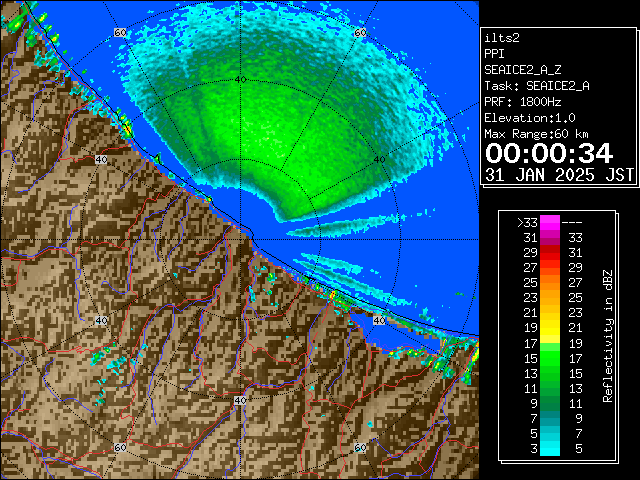Select the 'Elevation:1.0' text

[530, 118]
